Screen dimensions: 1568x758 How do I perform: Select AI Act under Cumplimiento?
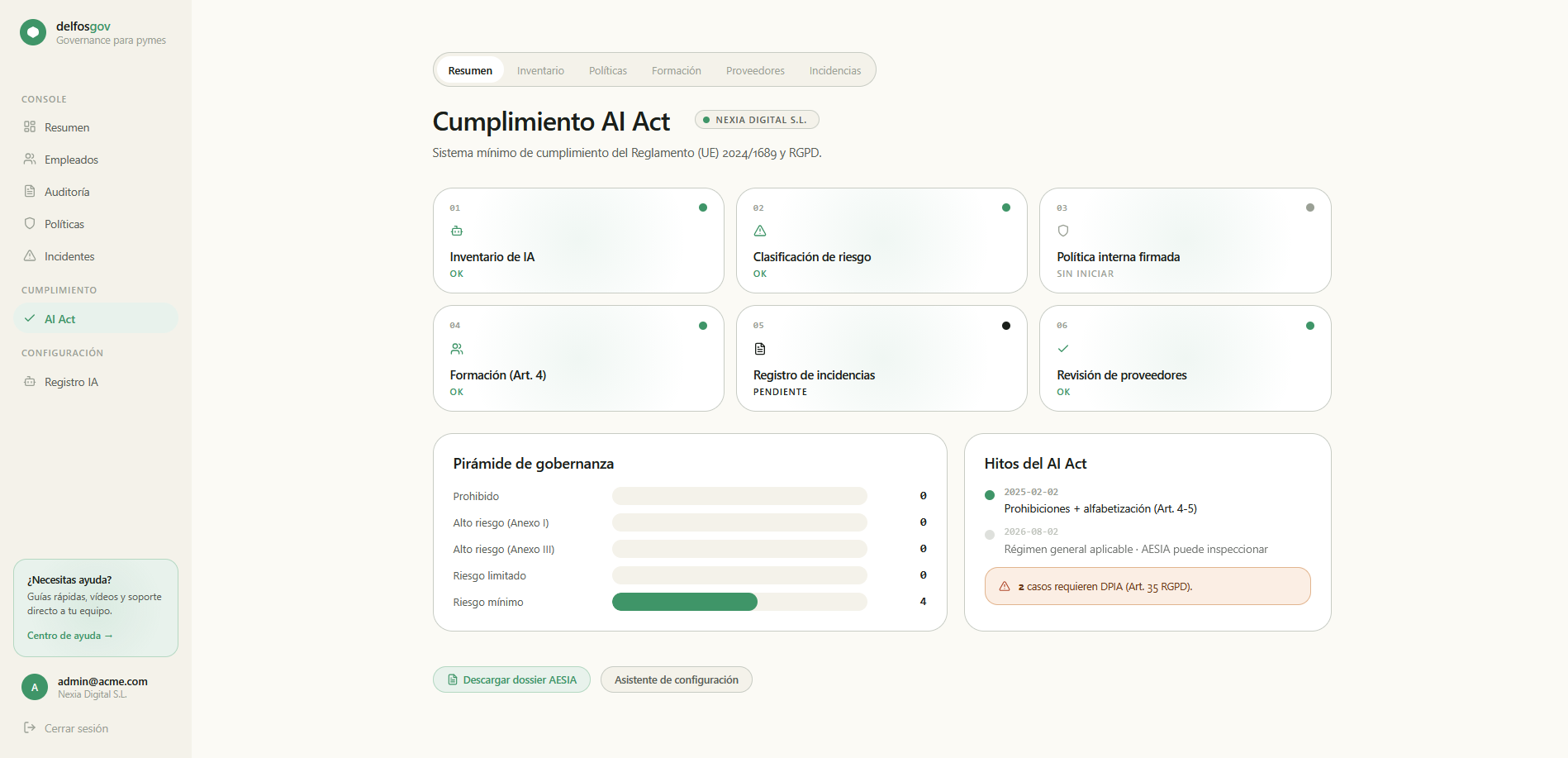pos(96,319)
